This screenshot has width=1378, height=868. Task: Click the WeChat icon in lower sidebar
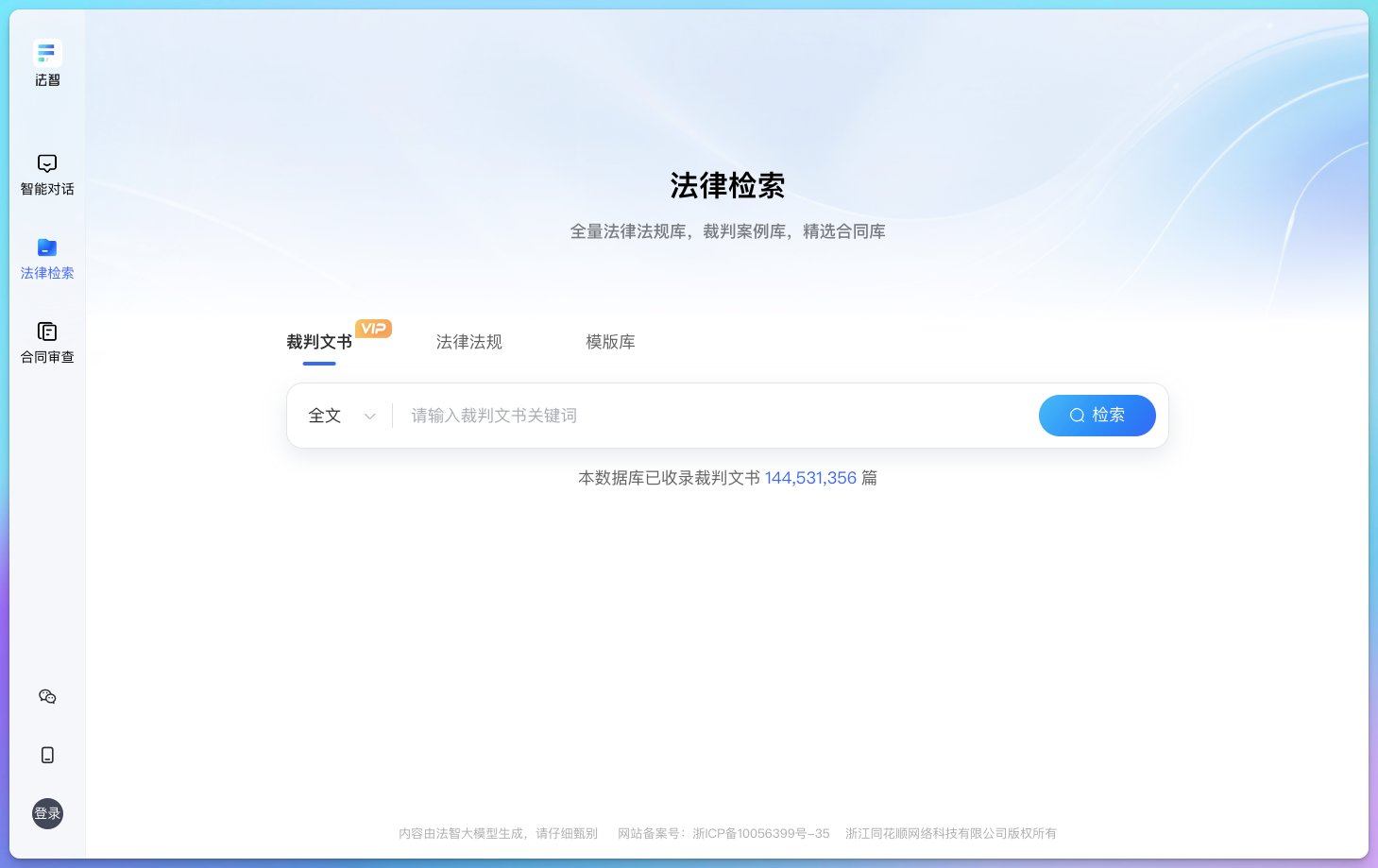click(x=46, y=696)
